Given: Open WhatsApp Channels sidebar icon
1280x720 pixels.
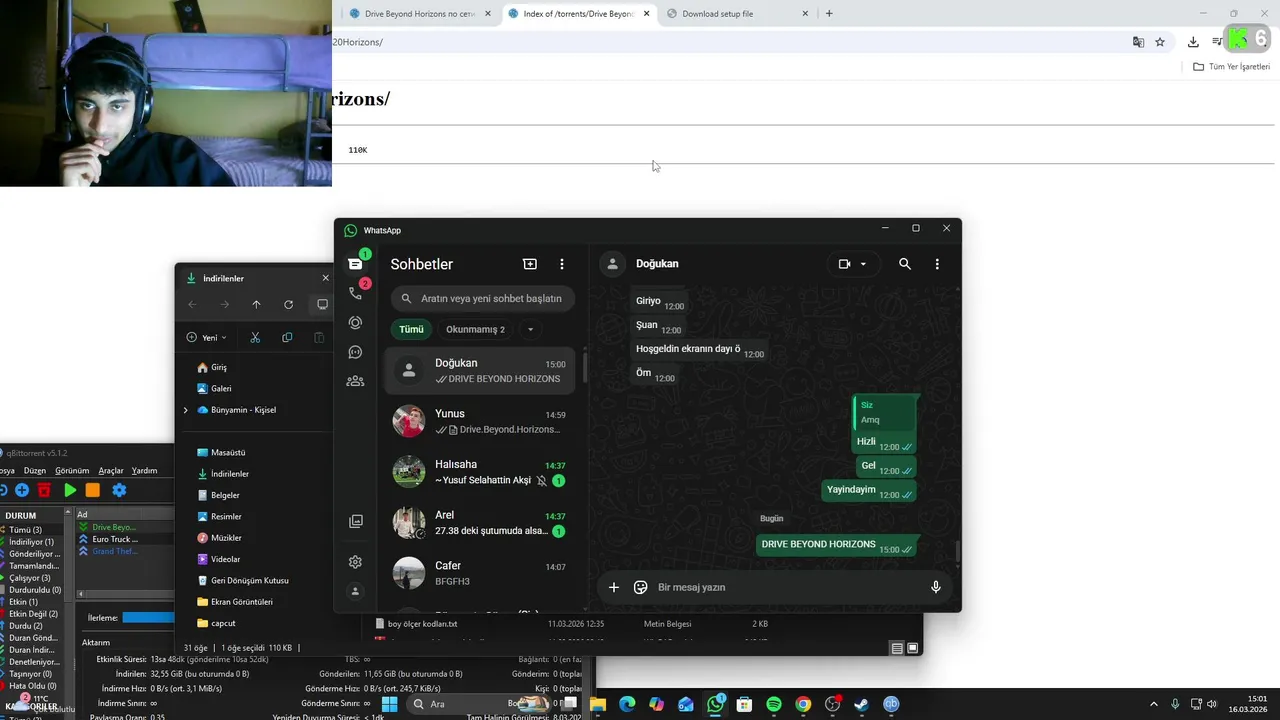Looking at the screenshot, I should click(x=355, y=352).
